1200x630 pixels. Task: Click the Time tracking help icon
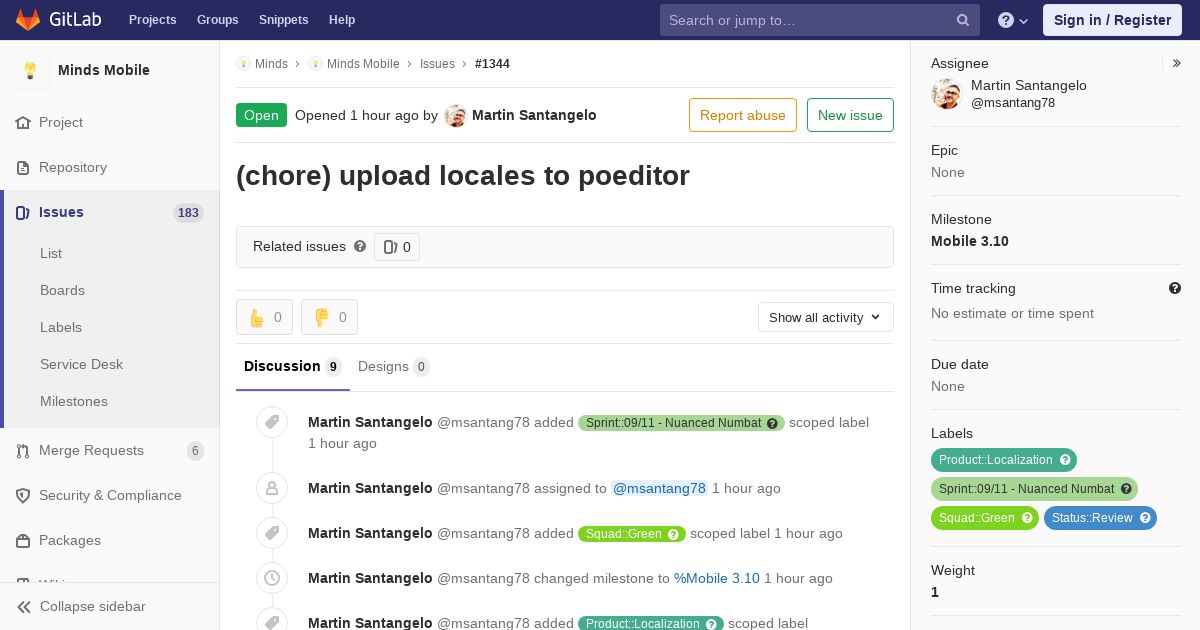pos(1175,288)
